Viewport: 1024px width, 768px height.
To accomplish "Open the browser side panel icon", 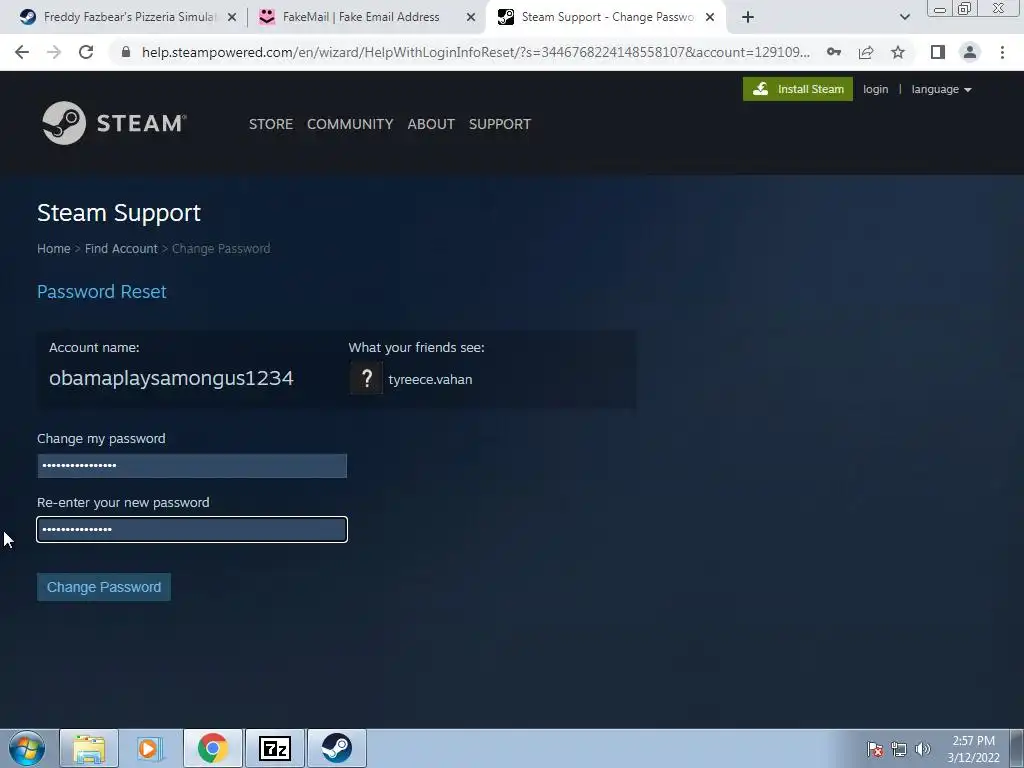I will tap(938, 52).
